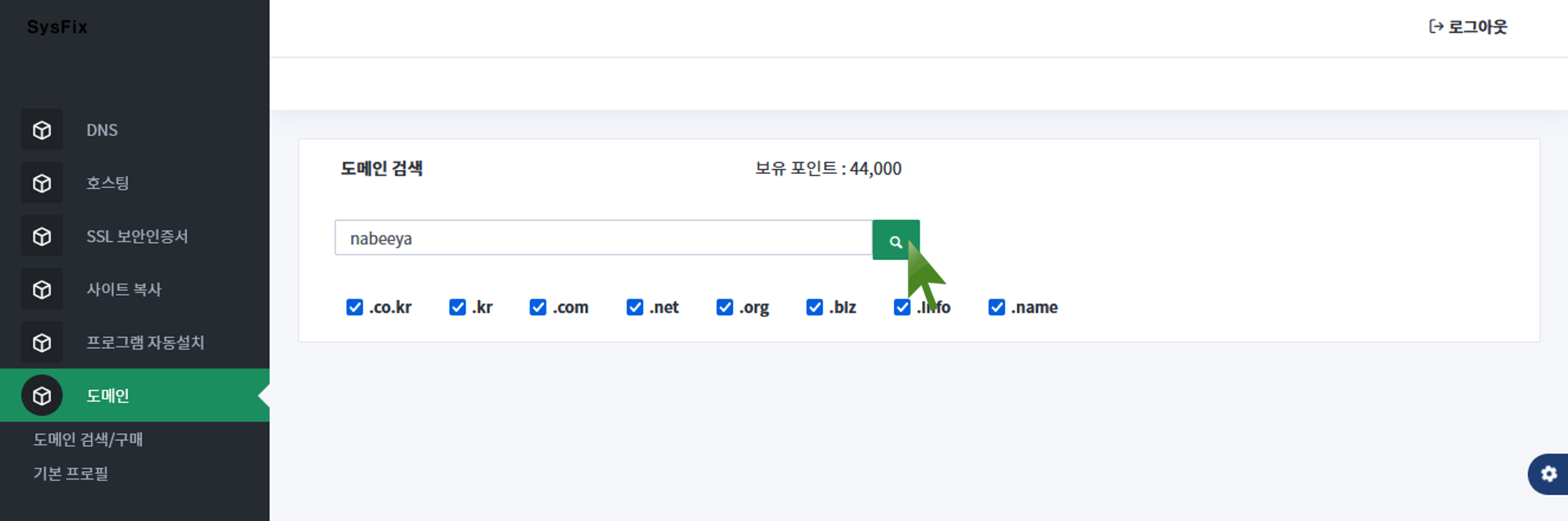Uncheck the .net extension checkbox
Viewport: 1568px width, 521px height.
[635, 307]
